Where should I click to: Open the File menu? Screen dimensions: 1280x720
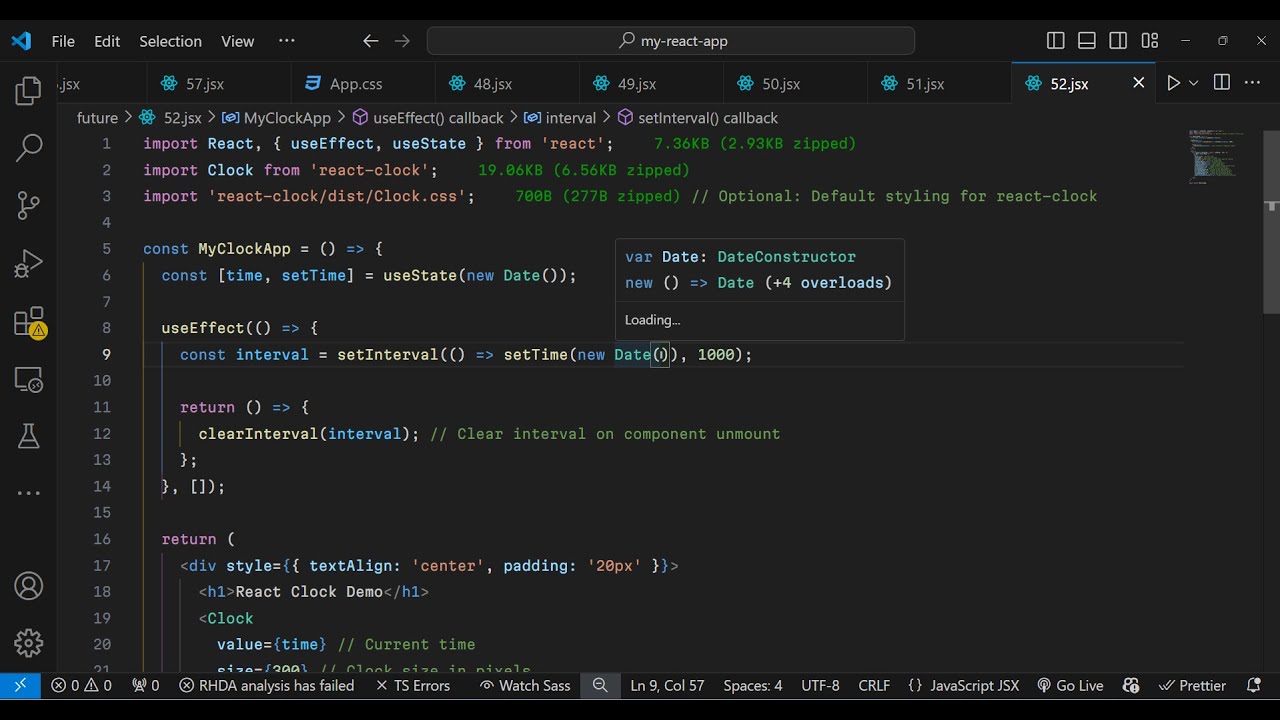63,41
